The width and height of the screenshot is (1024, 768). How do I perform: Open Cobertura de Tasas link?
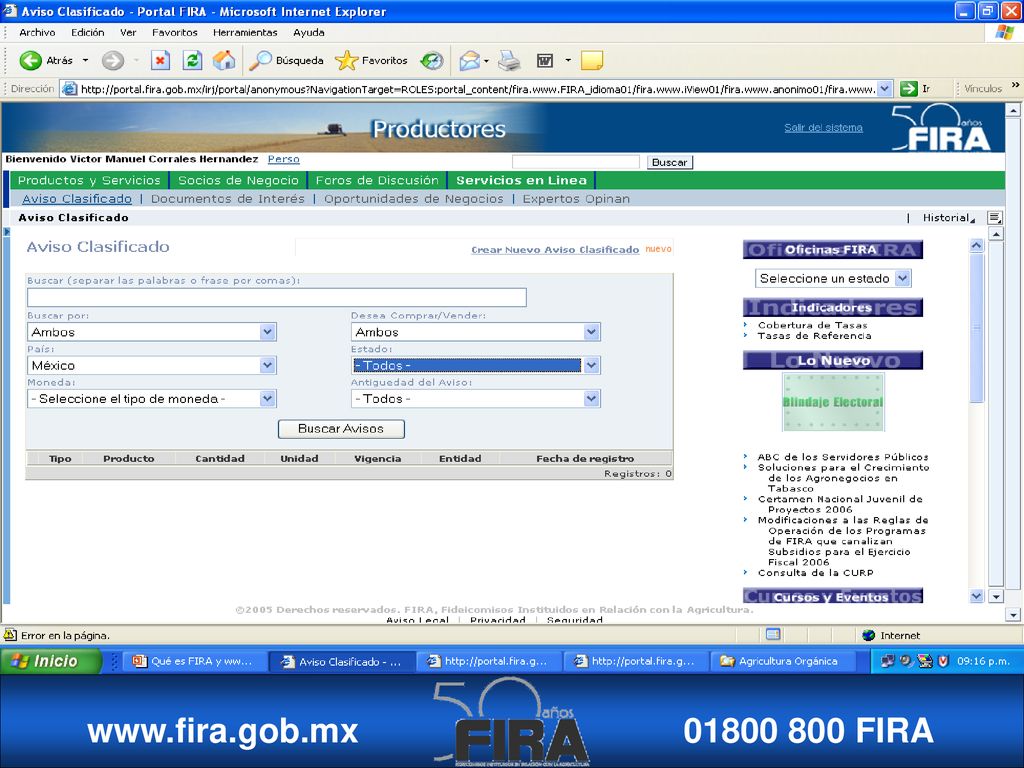pyautogui.click(x=812, y=325)
